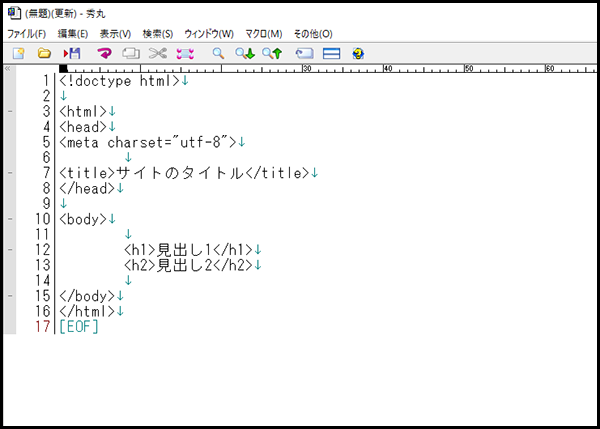Click the yellow Help globe icon
Viewport: 600px width, 429px height.
(359, 53)
